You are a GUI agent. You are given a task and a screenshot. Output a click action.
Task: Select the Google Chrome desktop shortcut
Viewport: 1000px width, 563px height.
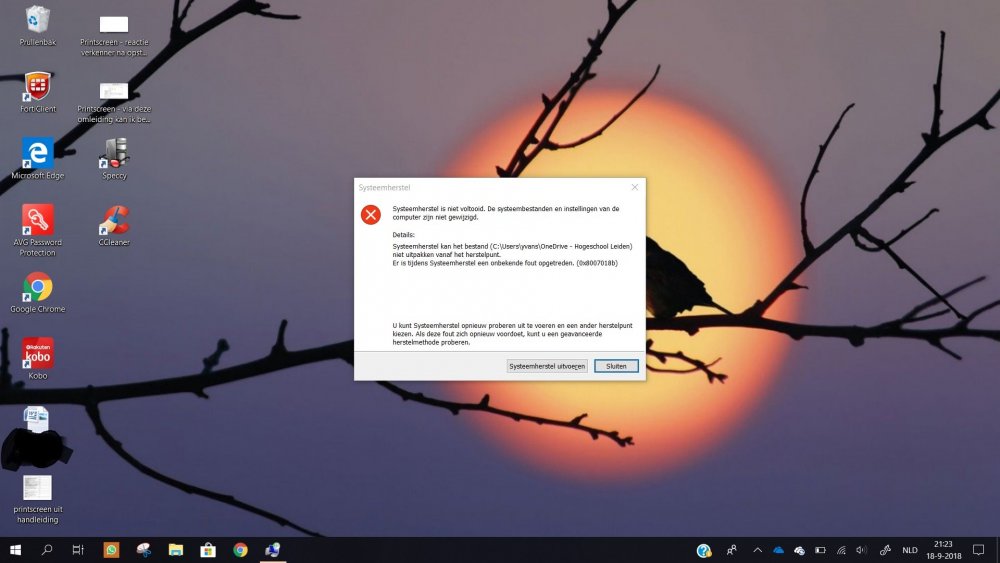[x=38, y=293]
